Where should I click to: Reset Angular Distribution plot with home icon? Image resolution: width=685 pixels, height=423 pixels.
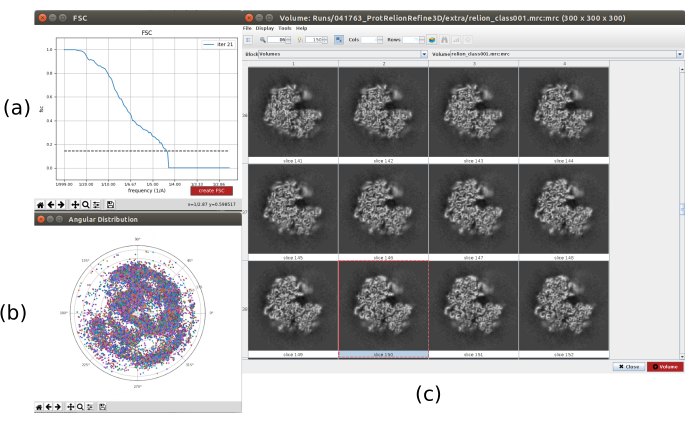pyautogui.click(x=39, y=407)
